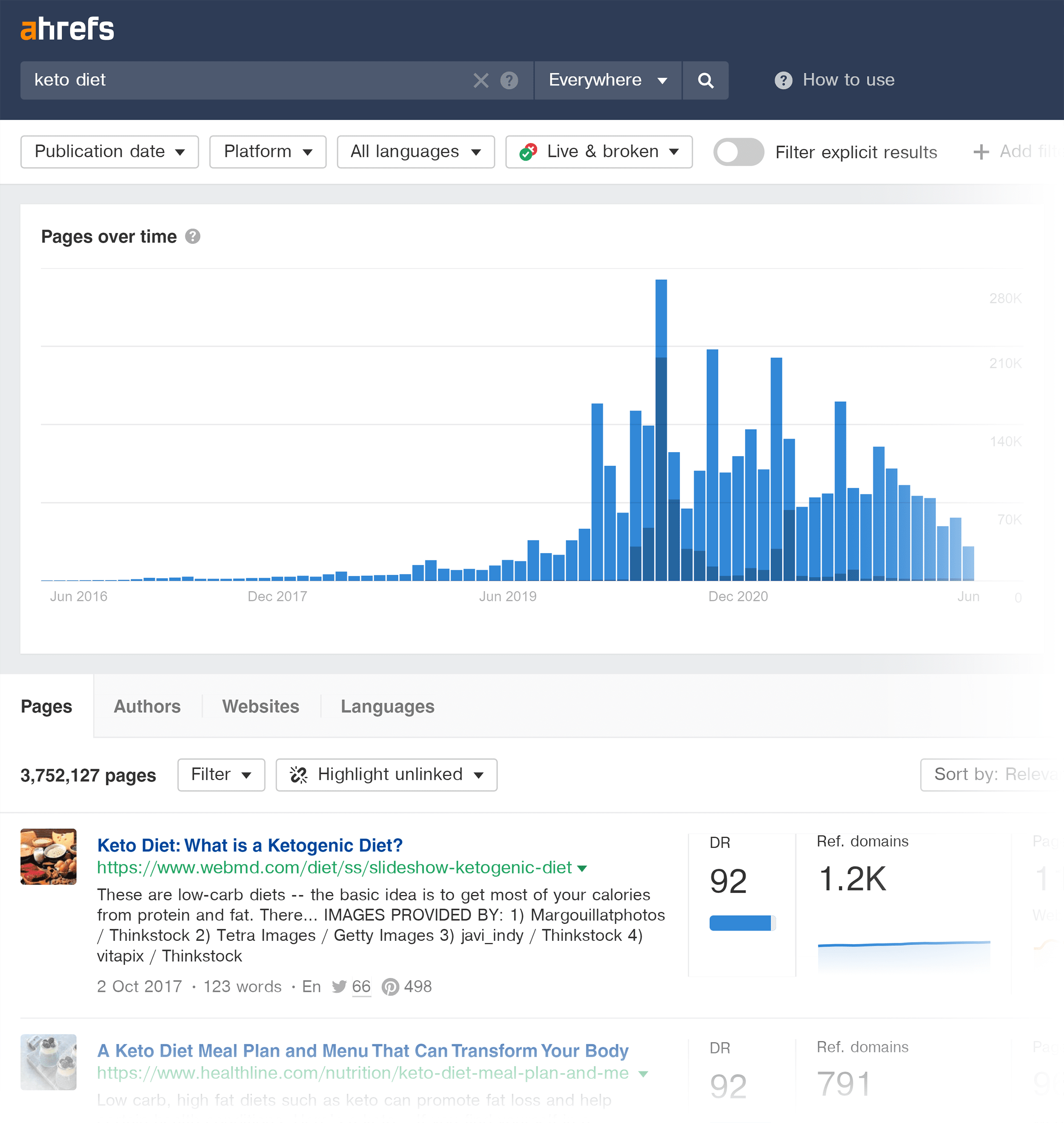Click the Dec 2017 axis label
The width and height of the screenshot is (1064, 1123).
tap(277, 597)
